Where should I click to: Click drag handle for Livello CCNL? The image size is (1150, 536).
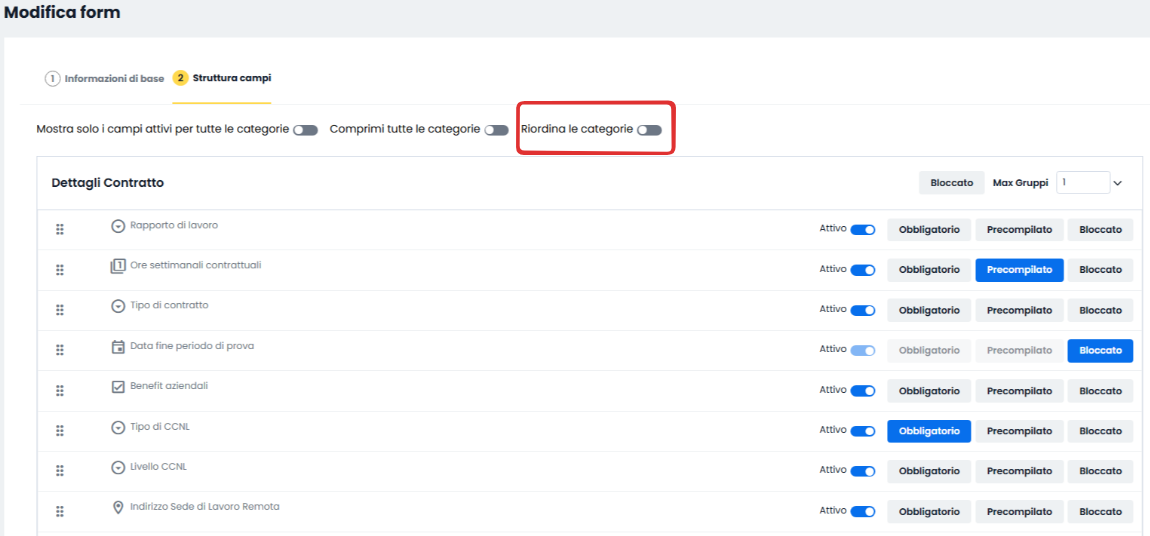click(60, 471)
